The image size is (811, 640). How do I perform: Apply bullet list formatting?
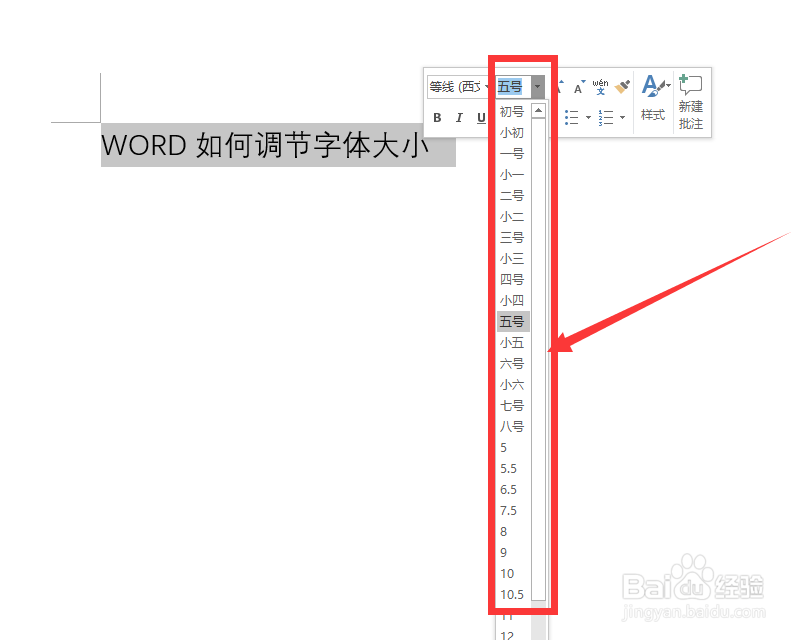[572, 115]
